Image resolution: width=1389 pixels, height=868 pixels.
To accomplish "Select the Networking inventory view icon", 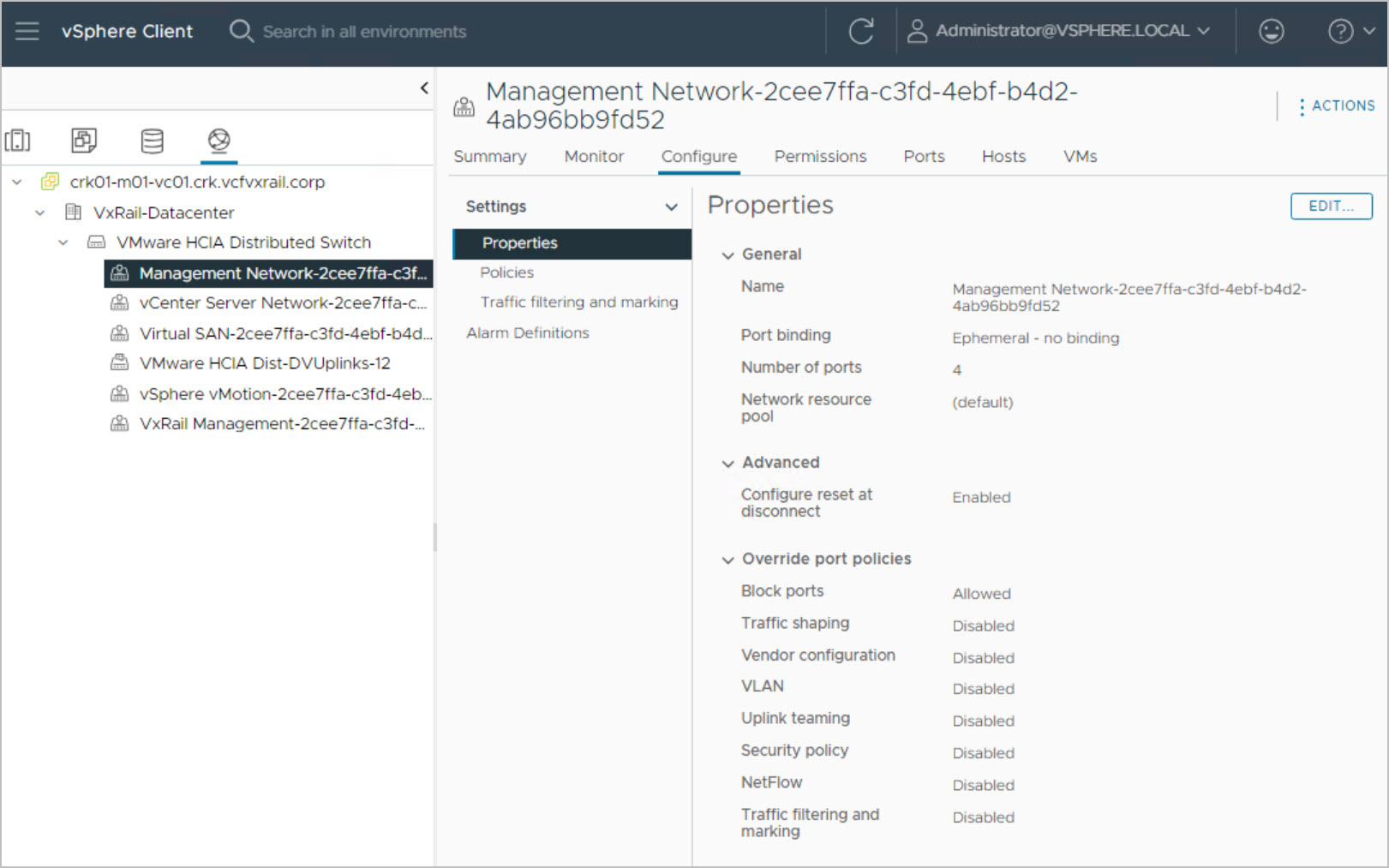I will pyautogui.click(x=219, y=141).
